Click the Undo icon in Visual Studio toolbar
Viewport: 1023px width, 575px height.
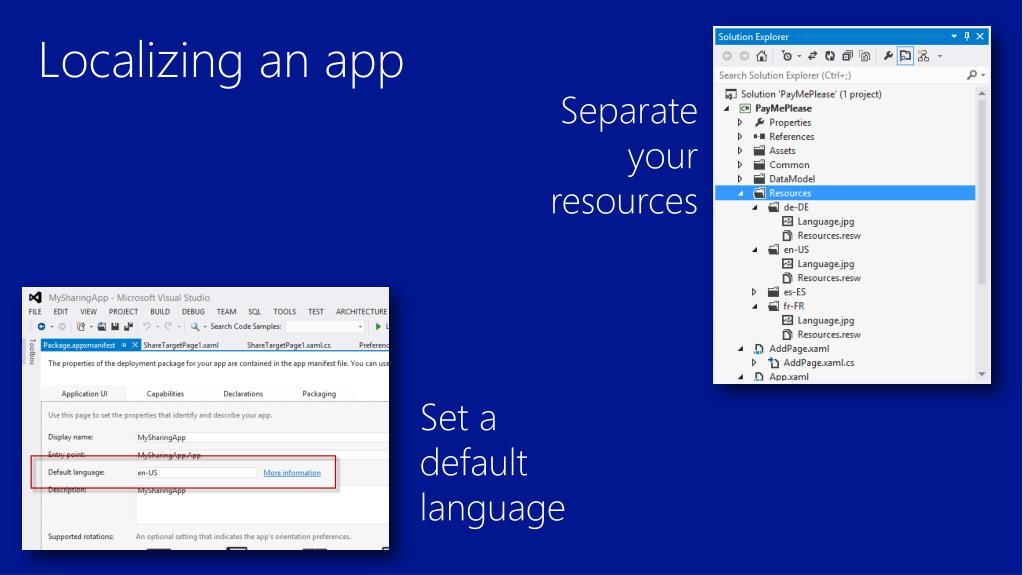147,326
